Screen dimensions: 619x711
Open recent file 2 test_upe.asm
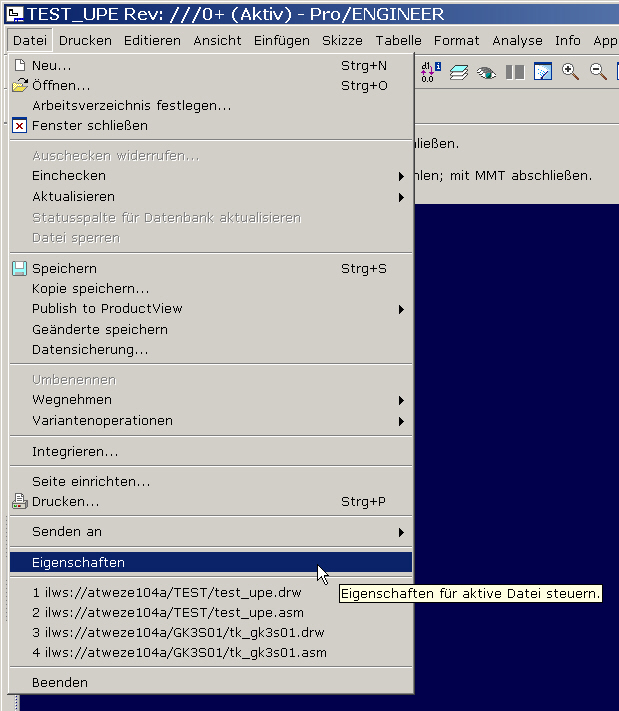click(211, 613)
